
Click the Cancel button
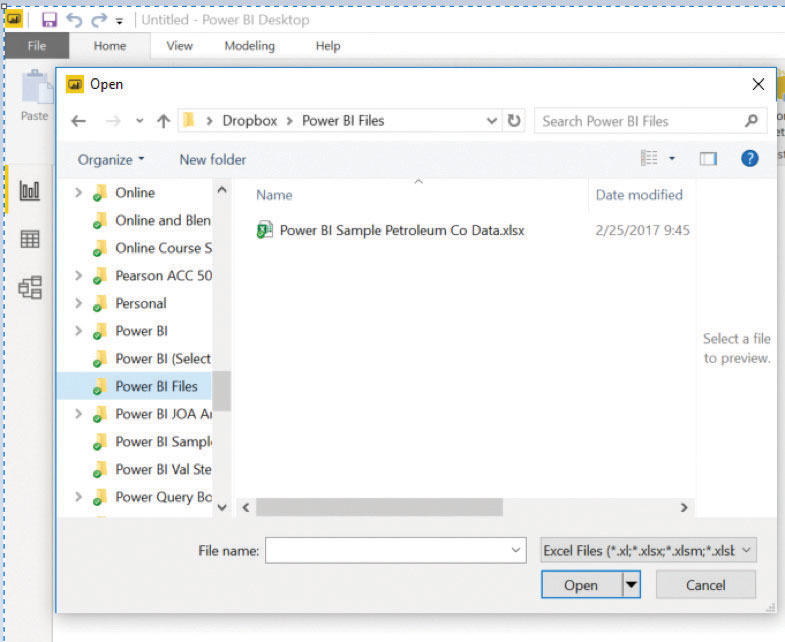point(705,585)
